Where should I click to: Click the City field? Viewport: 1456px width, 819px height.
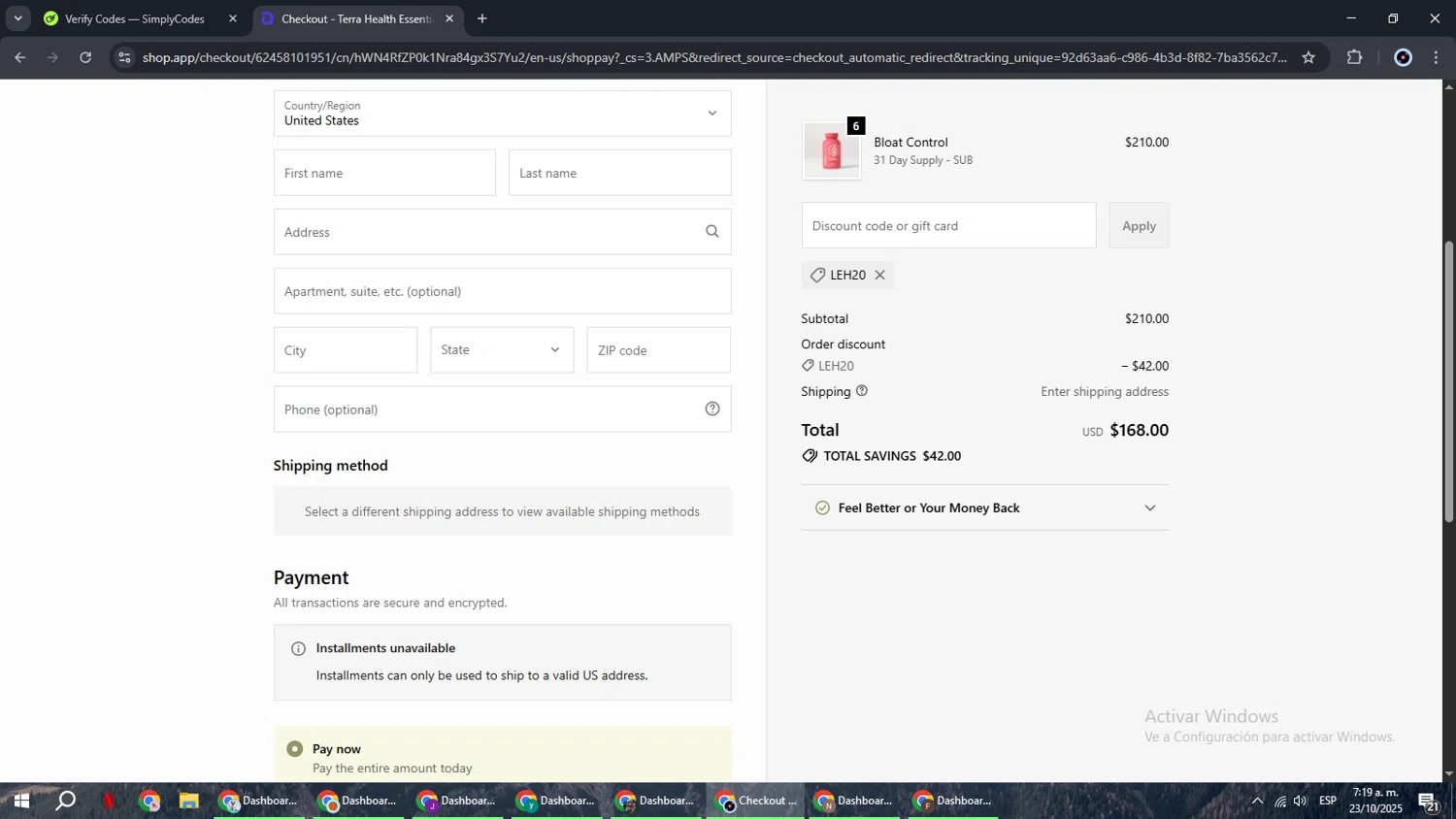[346, 350]
